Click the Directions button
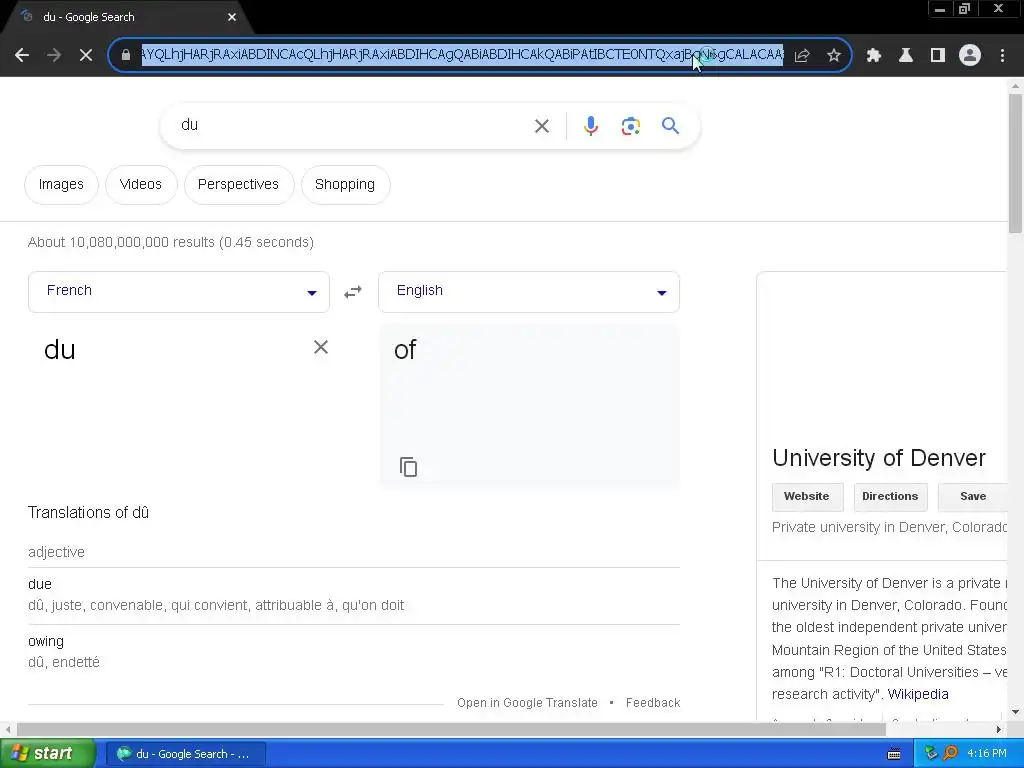The image size is (1024, 768). tap(890, 496)
